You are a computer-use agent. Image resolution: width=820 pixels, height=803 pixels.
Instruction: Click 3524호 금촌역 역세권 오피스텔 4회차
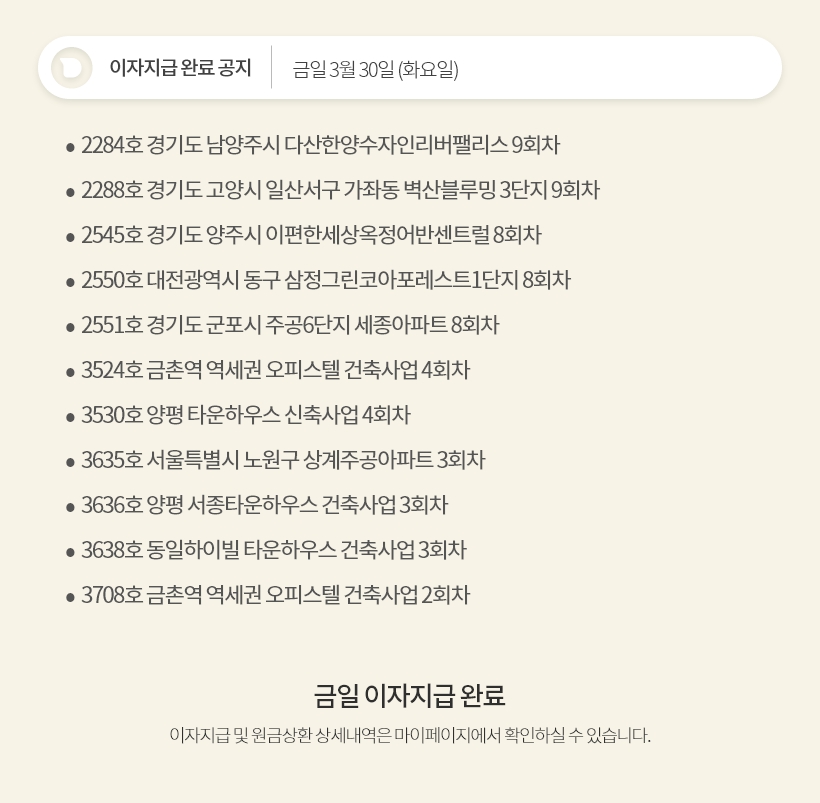pyautogui.click(x=275, y=370)
